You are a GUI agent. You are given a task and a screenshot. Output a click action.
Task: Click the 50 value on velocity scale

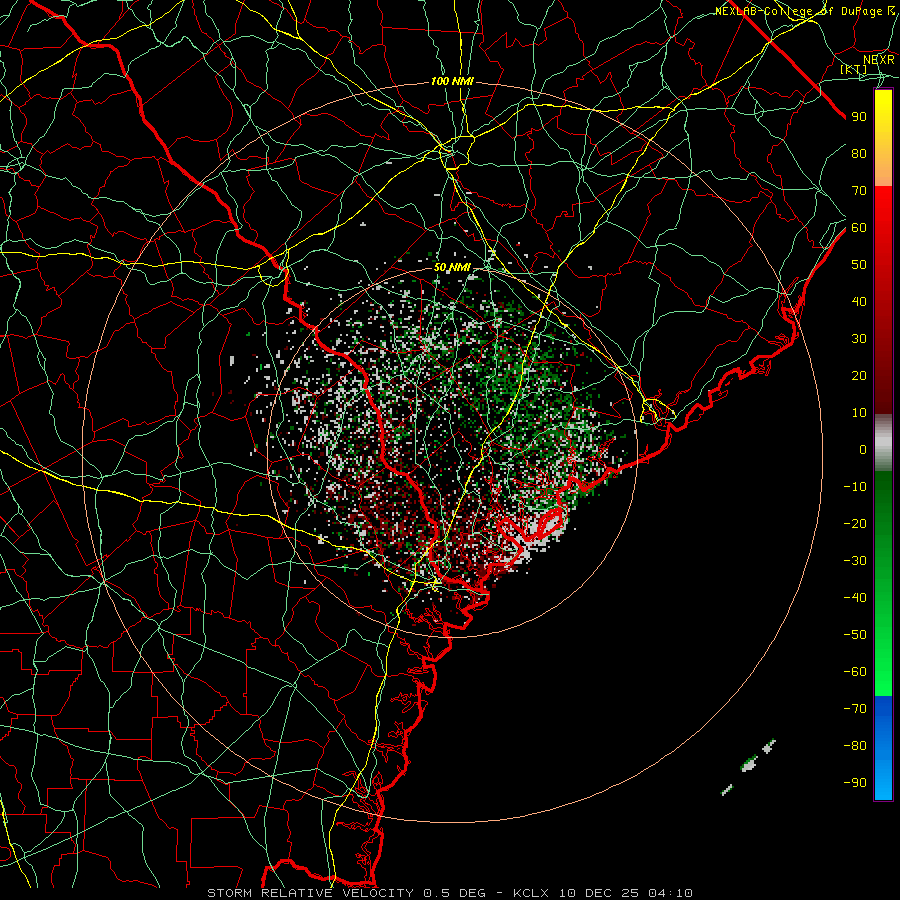click(859, 265)
